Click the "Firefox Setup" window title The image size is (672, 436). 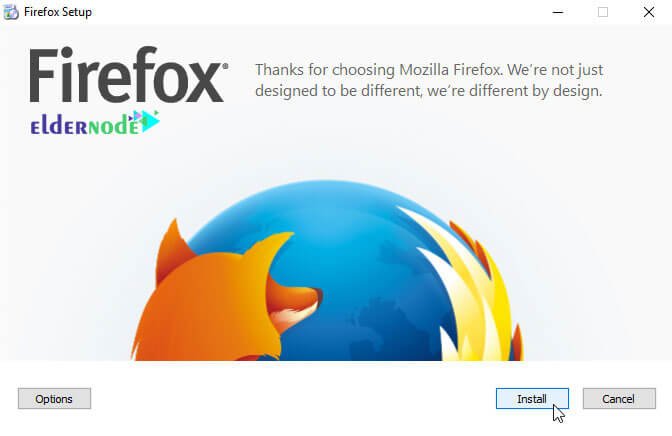(x=58, y=12)
